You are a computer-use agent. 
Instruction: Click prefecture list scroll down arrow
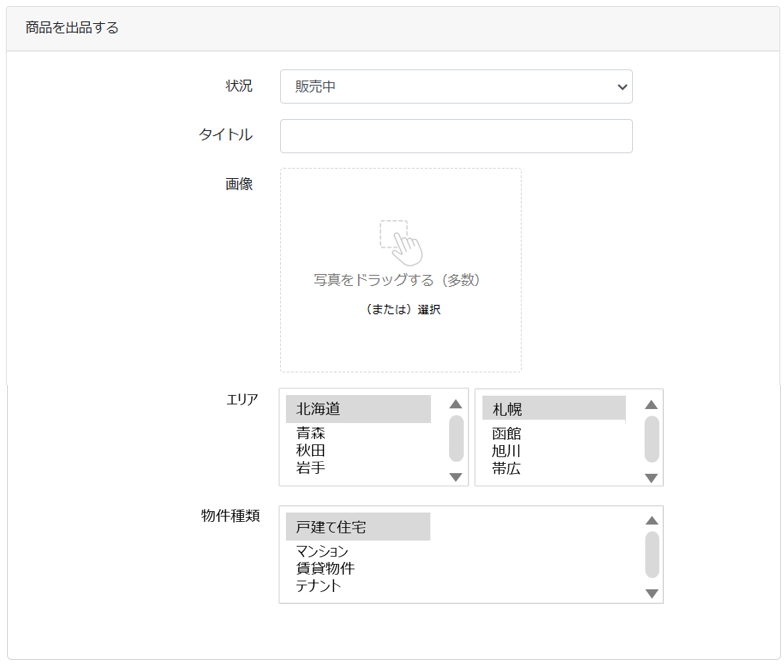456,477
